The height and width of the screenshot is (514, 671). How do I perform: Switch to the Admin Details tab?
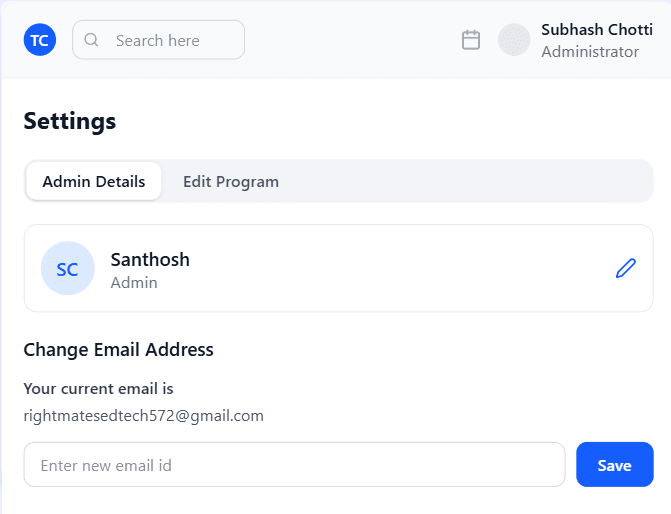(94, 182)
